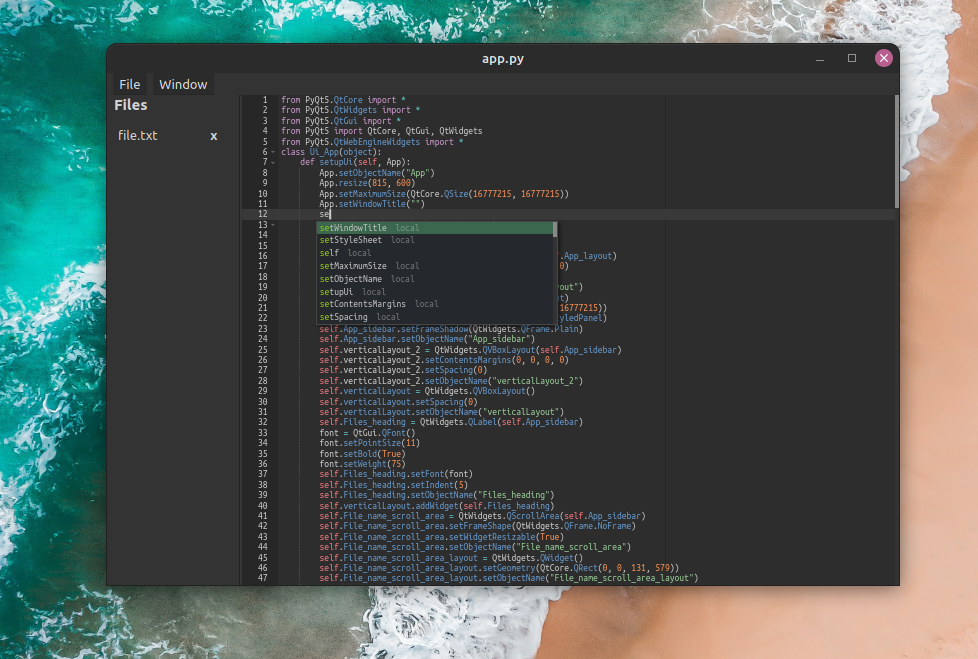Image resolution: width=978 pixels, height=659 pixels.
Task: Choose setWindowTitle in the autocomplete list
Action: click(435, 228)
